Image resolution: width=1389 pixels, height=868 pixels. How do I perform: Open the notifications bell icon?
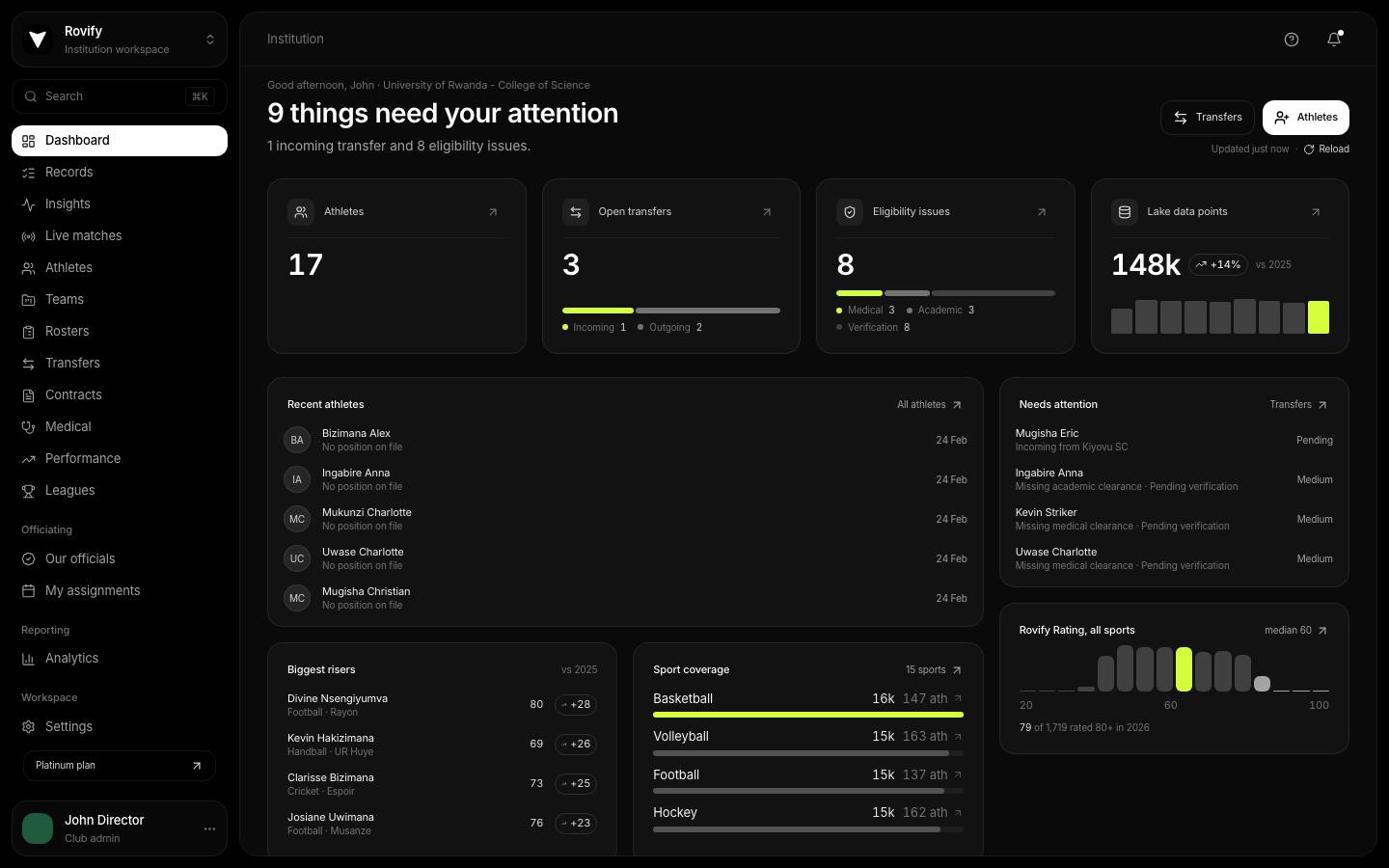coord(1334,40)
